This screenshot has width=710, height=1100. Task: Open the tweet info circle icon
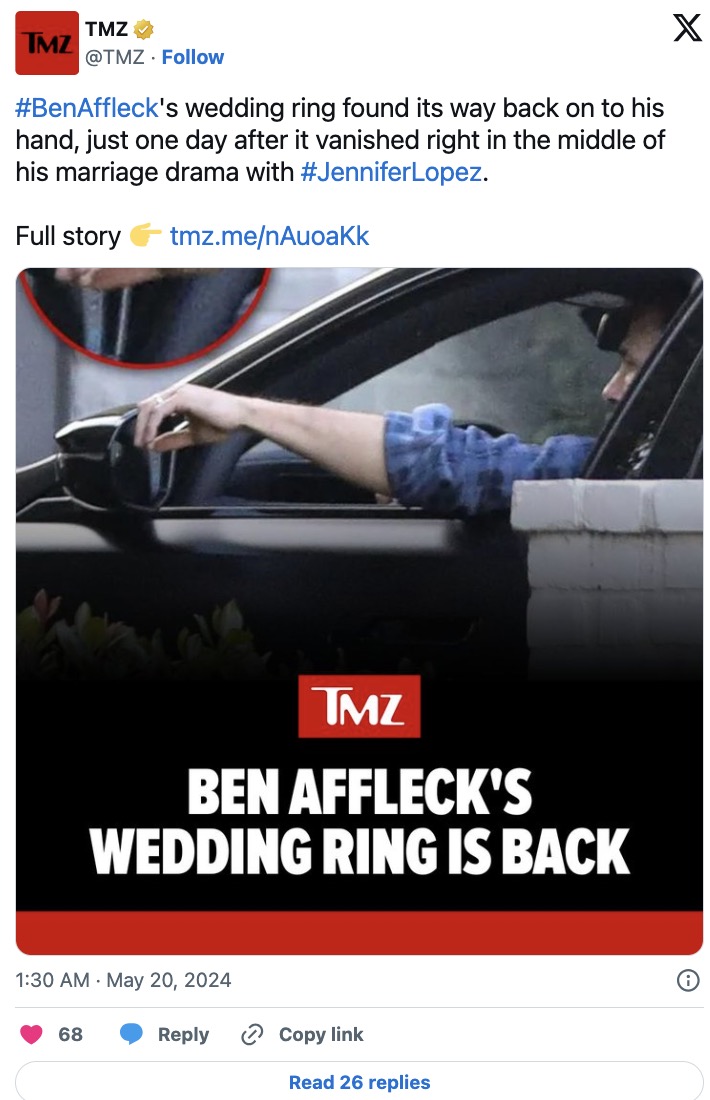(688, 980)
